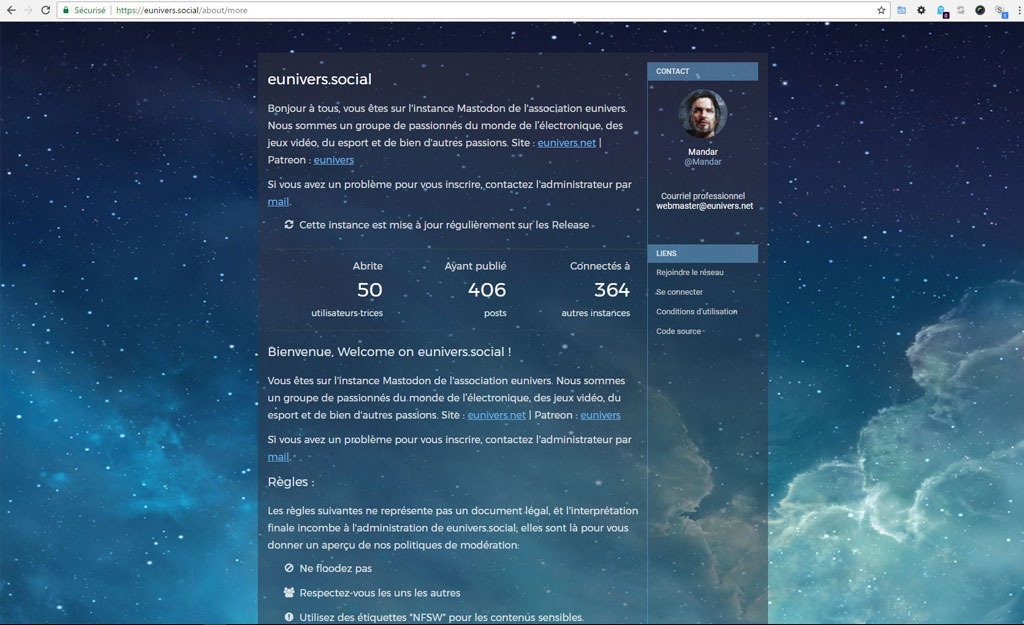
Task: Click the green padlock security icon
Action: (66, 10)
